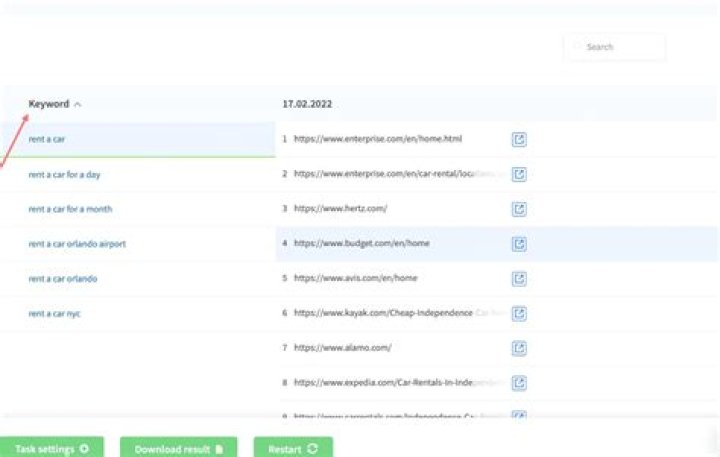Click URL https://www.enterprise.com/en/home.html
The height and width of the screenshot is (457, 720).
(x=378, y=139)
